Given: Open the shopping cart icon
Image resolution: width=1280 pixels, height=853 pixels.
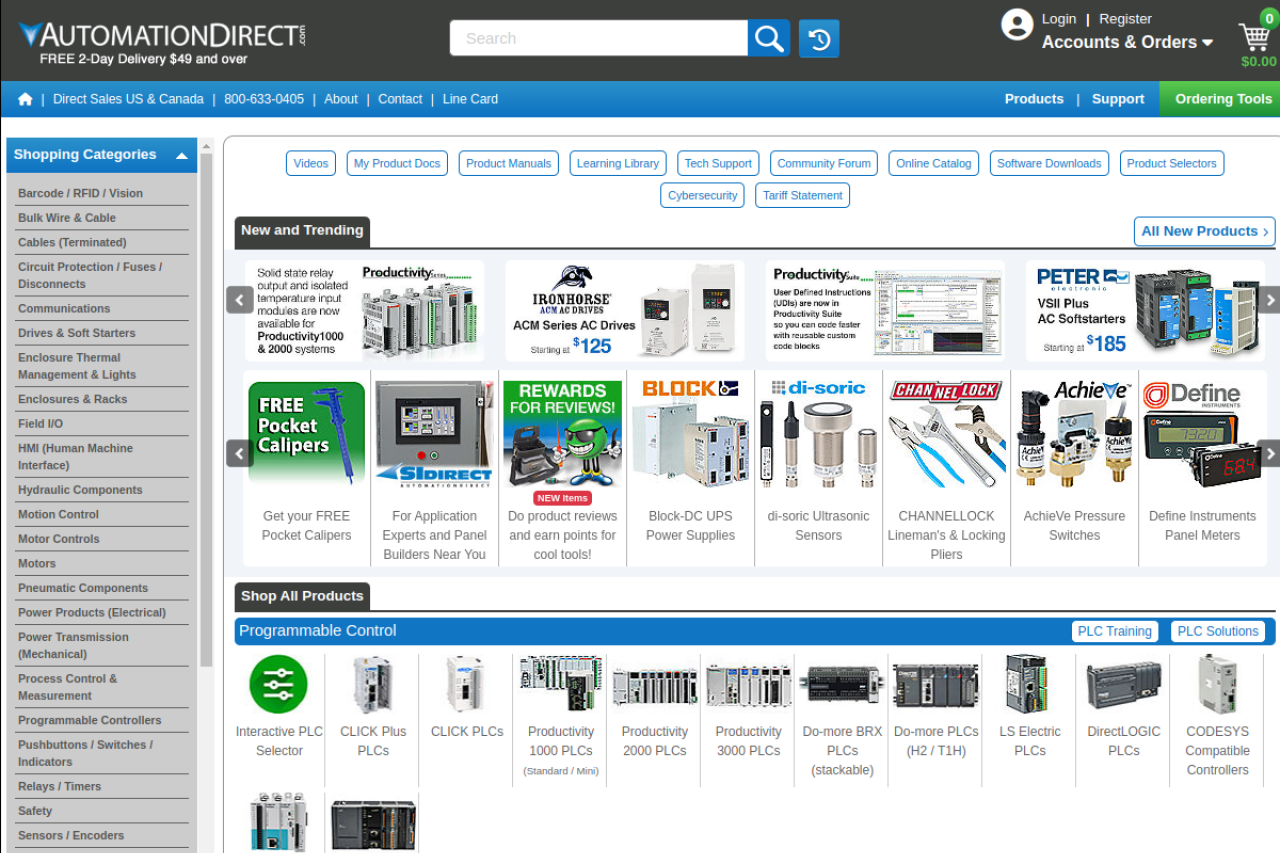Looking at the screenshot, I should [x=1255, y=38].
